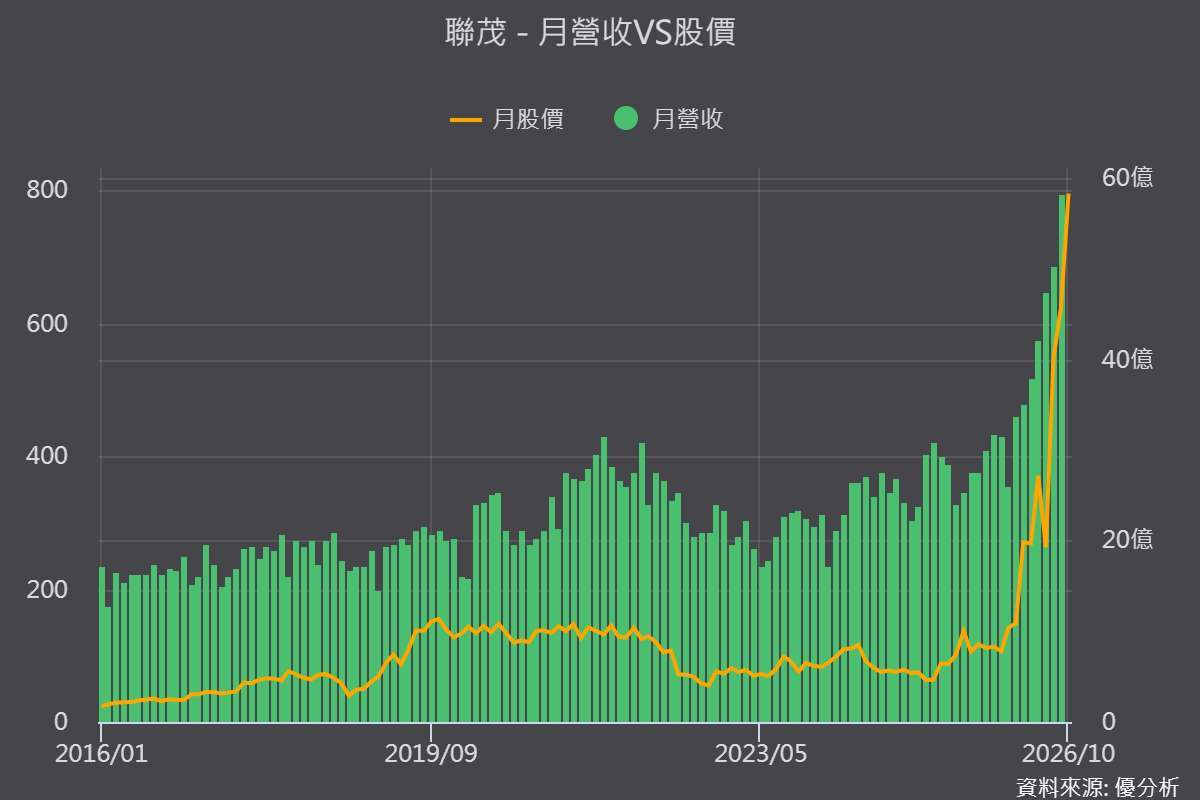Click the first revenue bar at 2016/01
This screenshot has height=800, width=1200.
pyautogui.click(x=102, y=644)
